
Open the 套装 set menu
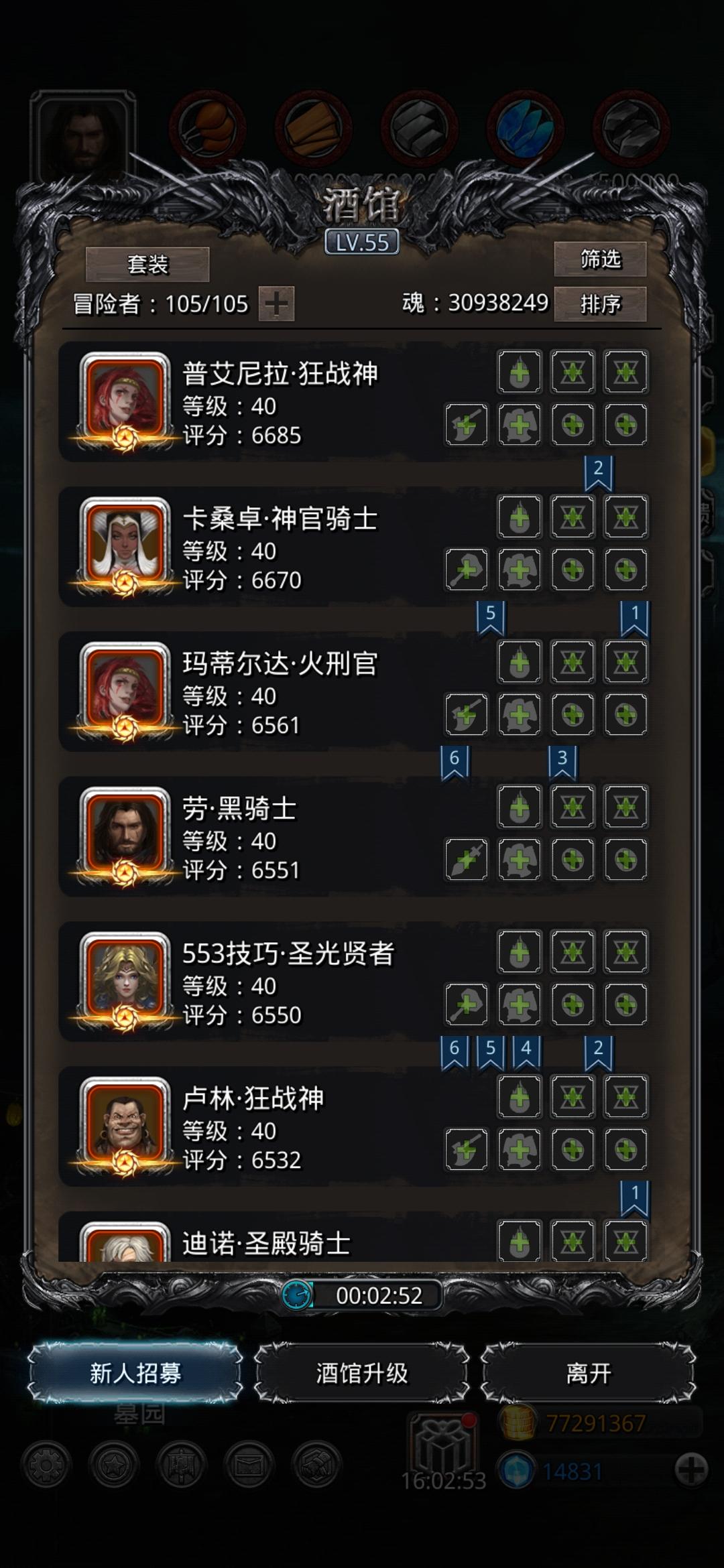147,265
